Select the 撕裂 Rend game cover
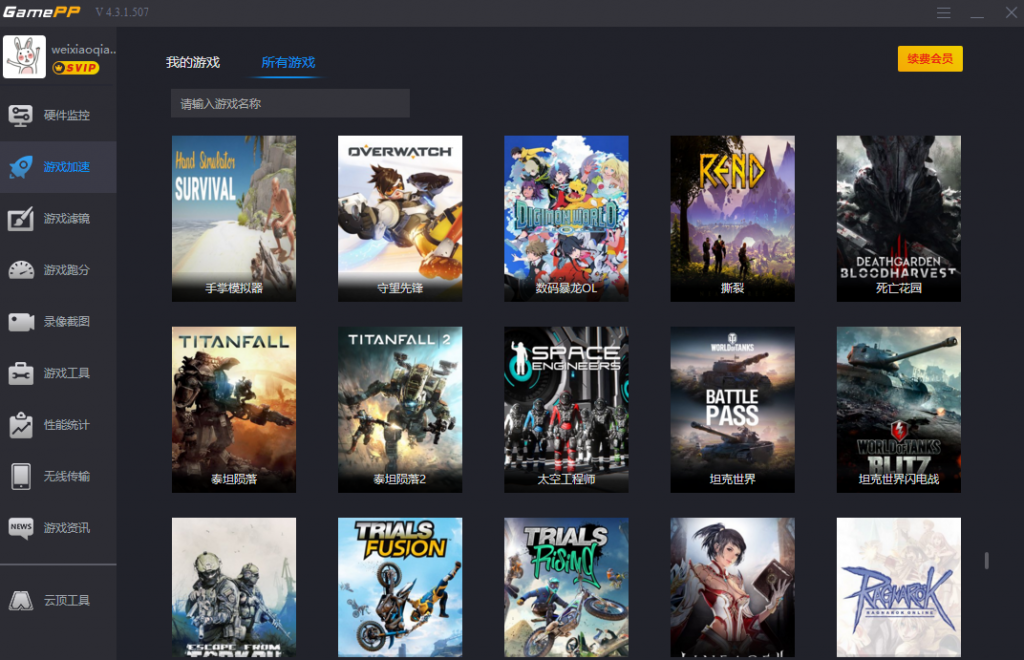 click(x=732, y=219)
